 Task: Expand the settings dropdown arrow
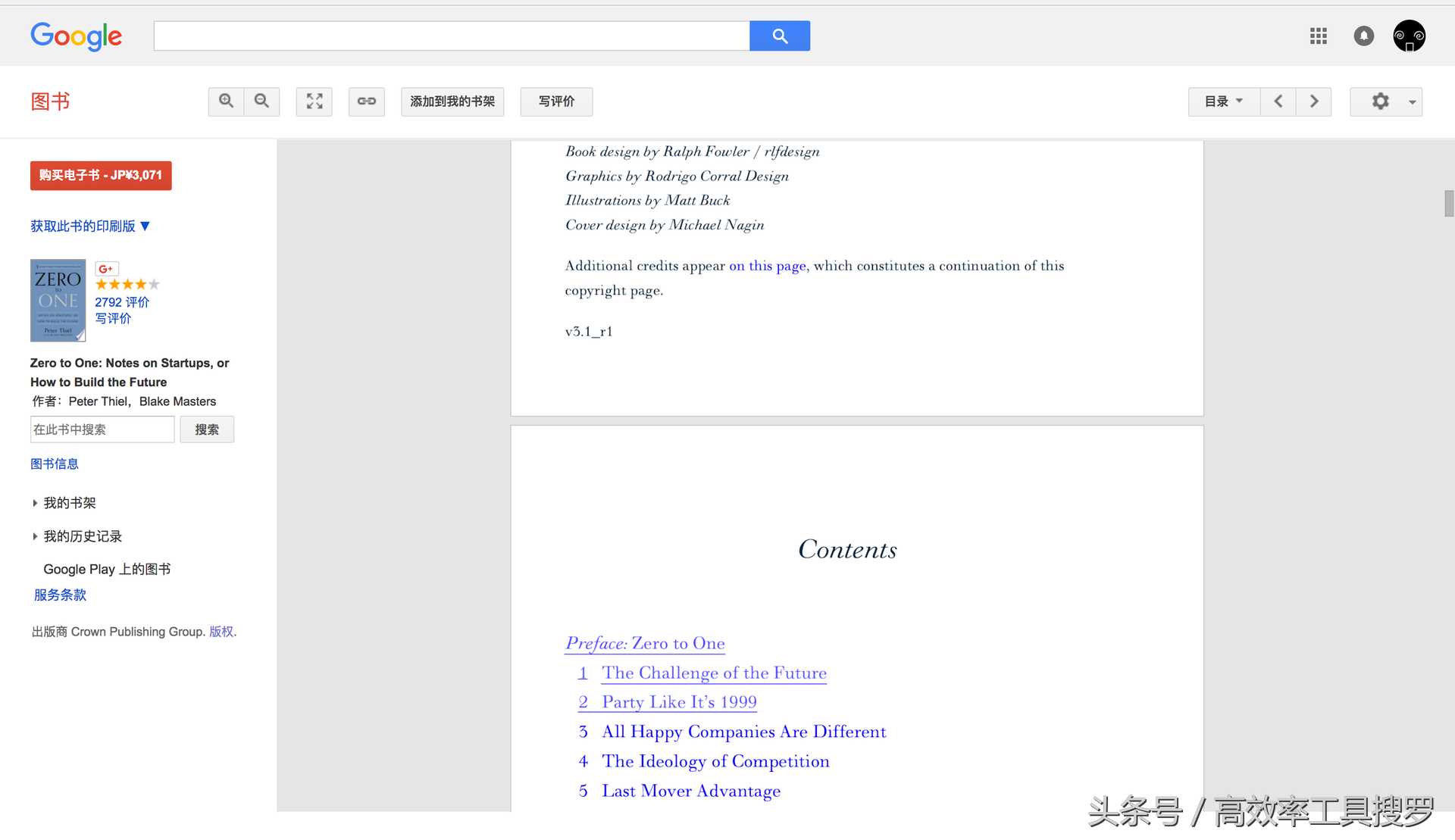(1412, 101)
